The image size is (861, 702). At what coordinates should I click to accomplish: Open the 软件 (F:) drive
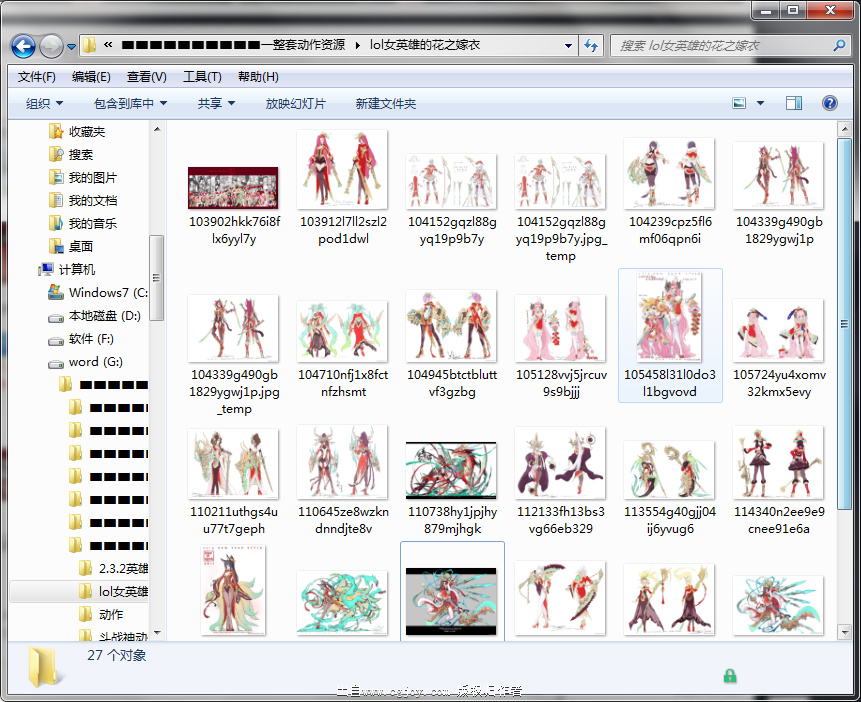tap(91, 339)
